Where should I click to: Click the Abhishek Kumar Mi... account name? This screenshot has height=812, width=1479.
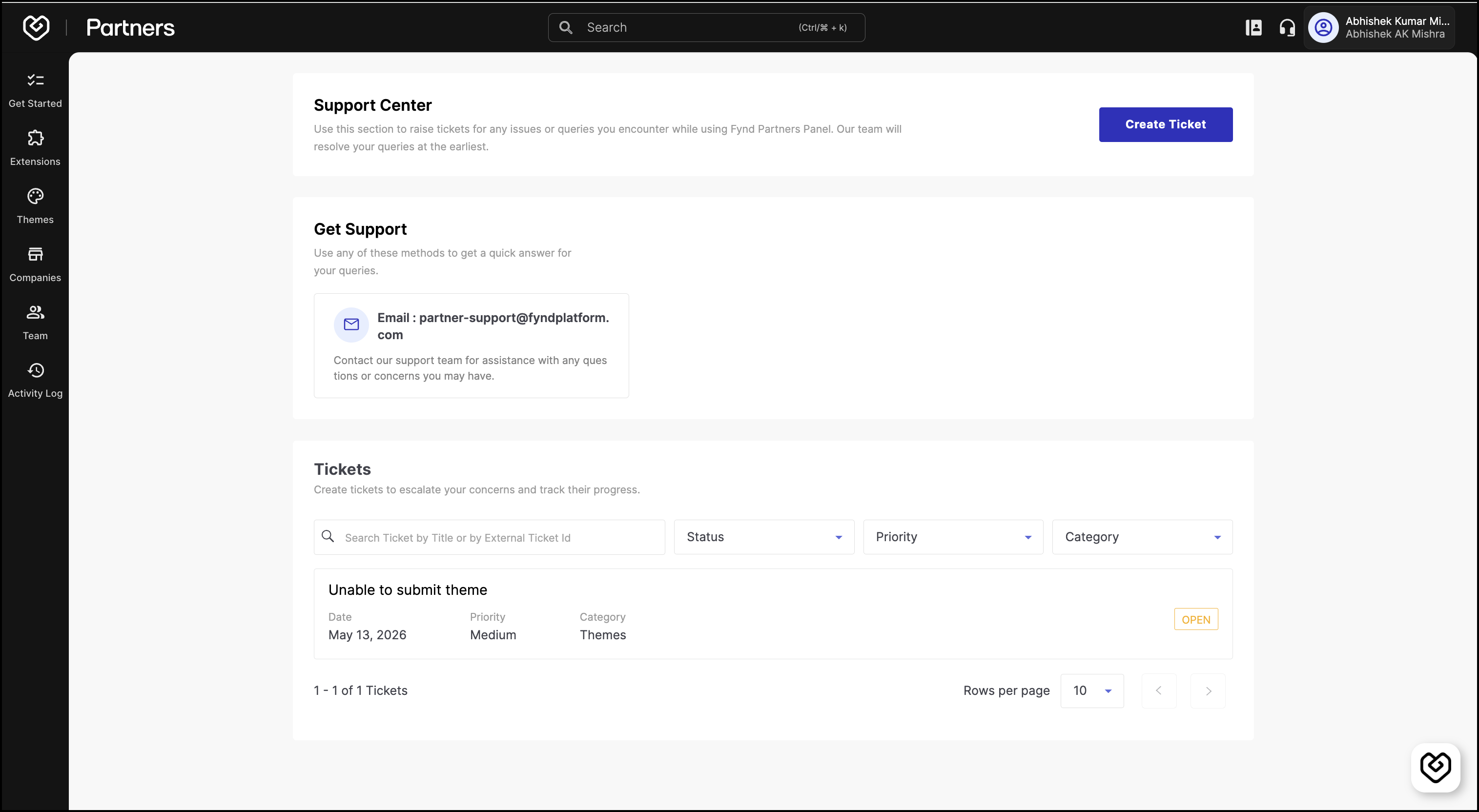(1397, 21)
